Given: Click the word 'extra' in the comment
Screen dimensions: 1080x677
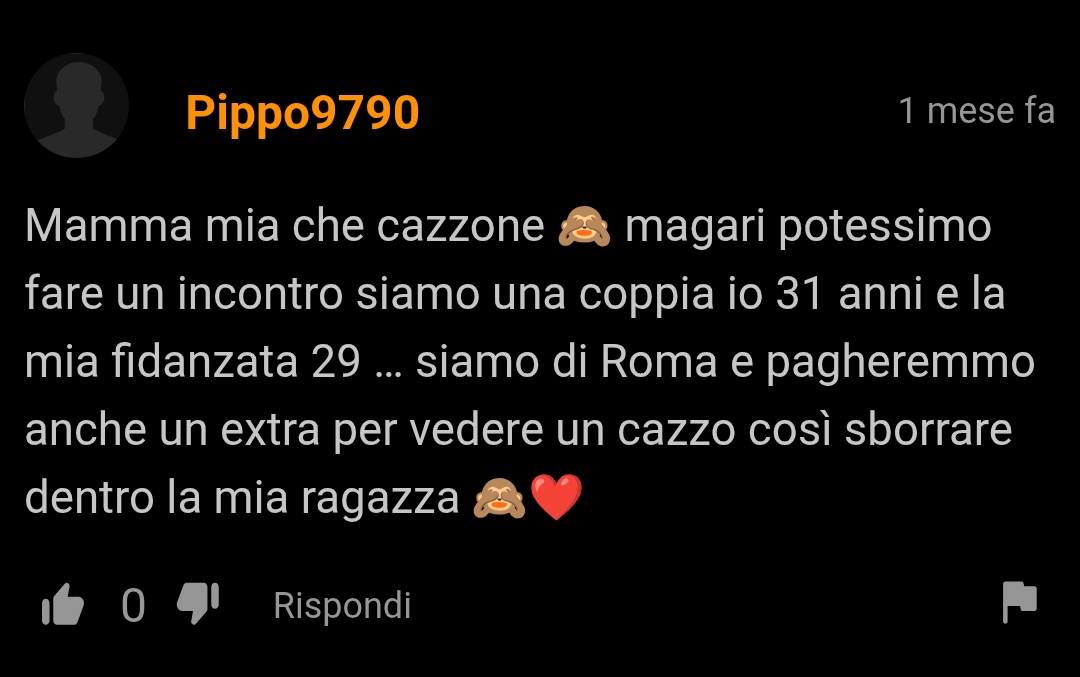Looking at the screenshot, I should (x=270, y=430).
